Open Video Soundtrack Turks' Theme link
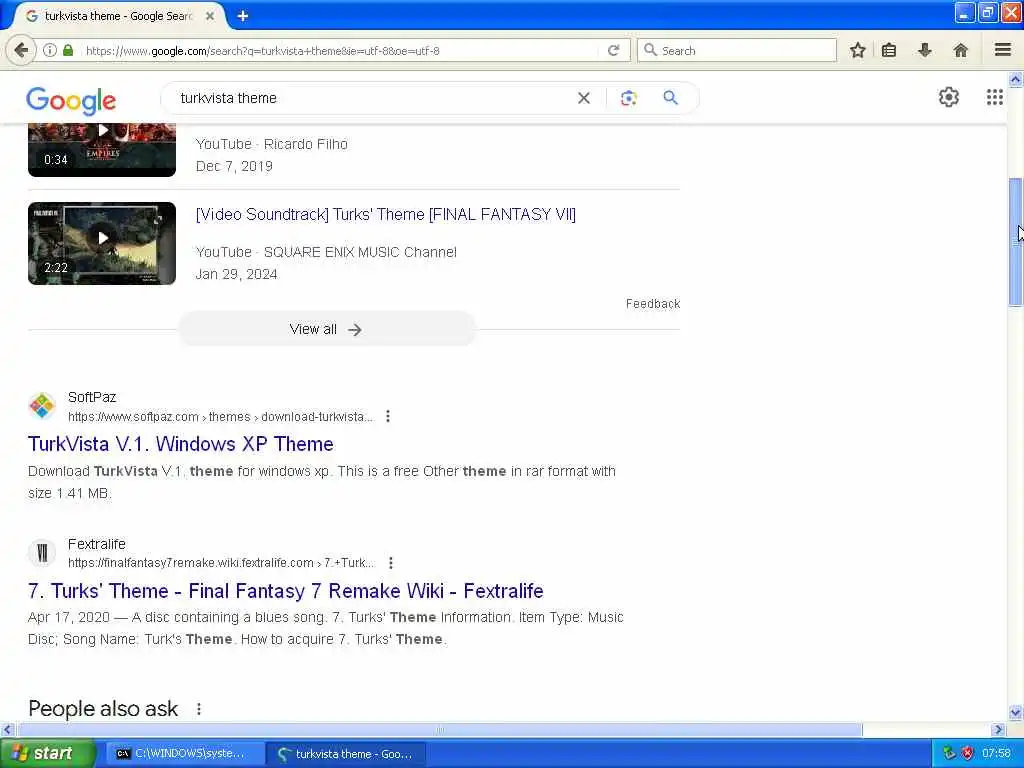1024x768 pixels. tap(385, 214)
